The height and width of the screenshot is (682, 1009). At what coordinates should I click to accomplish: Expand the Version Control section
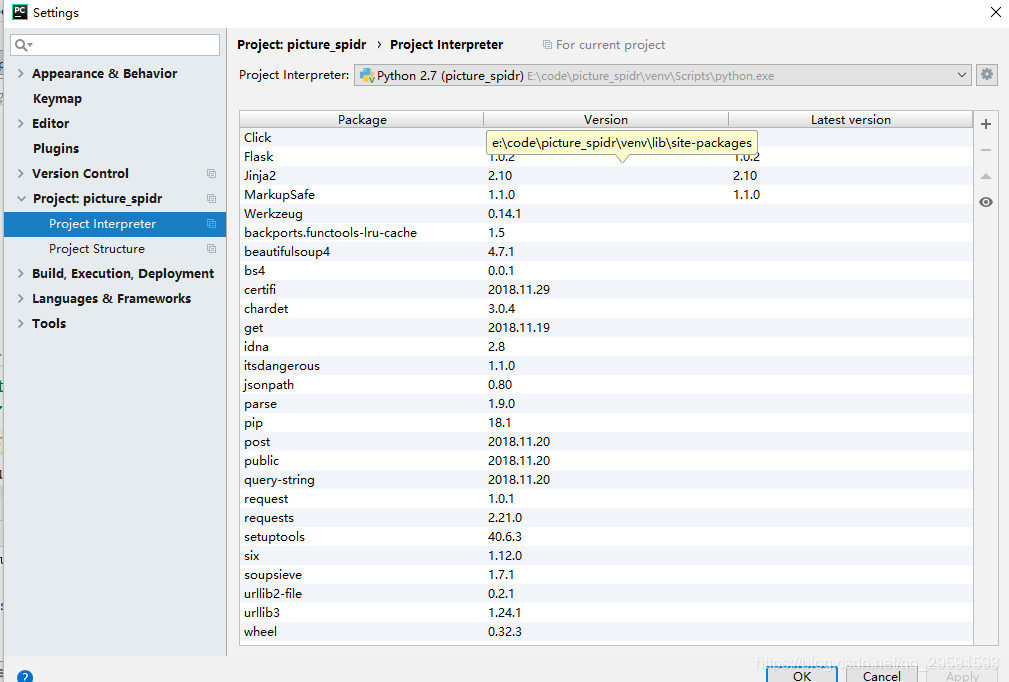click(x=21, y=174)
